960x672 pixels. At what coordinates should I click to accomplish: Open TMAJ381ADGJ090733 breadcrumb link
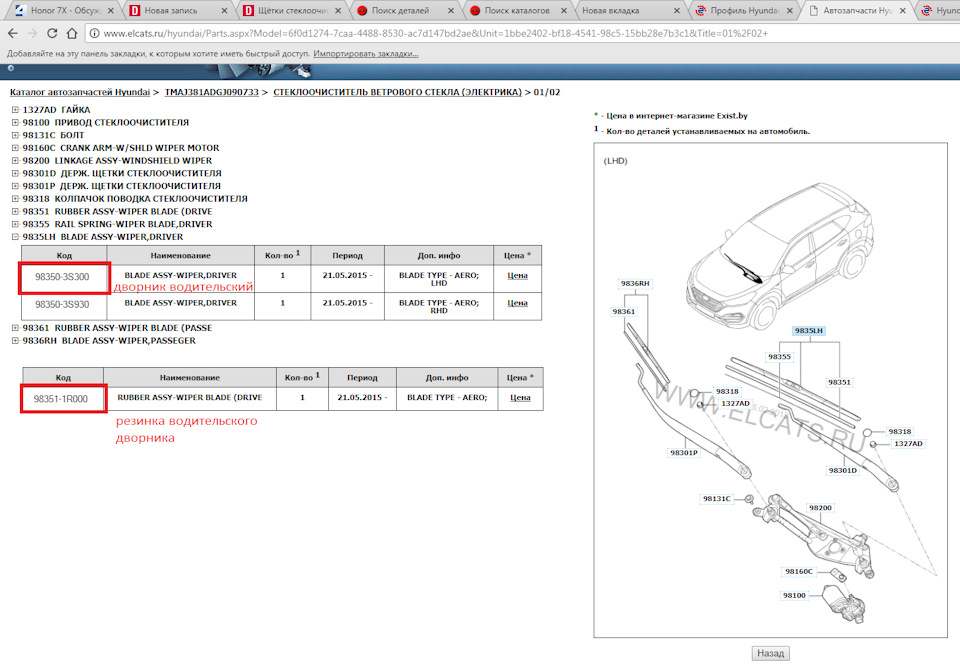point(211,92)
